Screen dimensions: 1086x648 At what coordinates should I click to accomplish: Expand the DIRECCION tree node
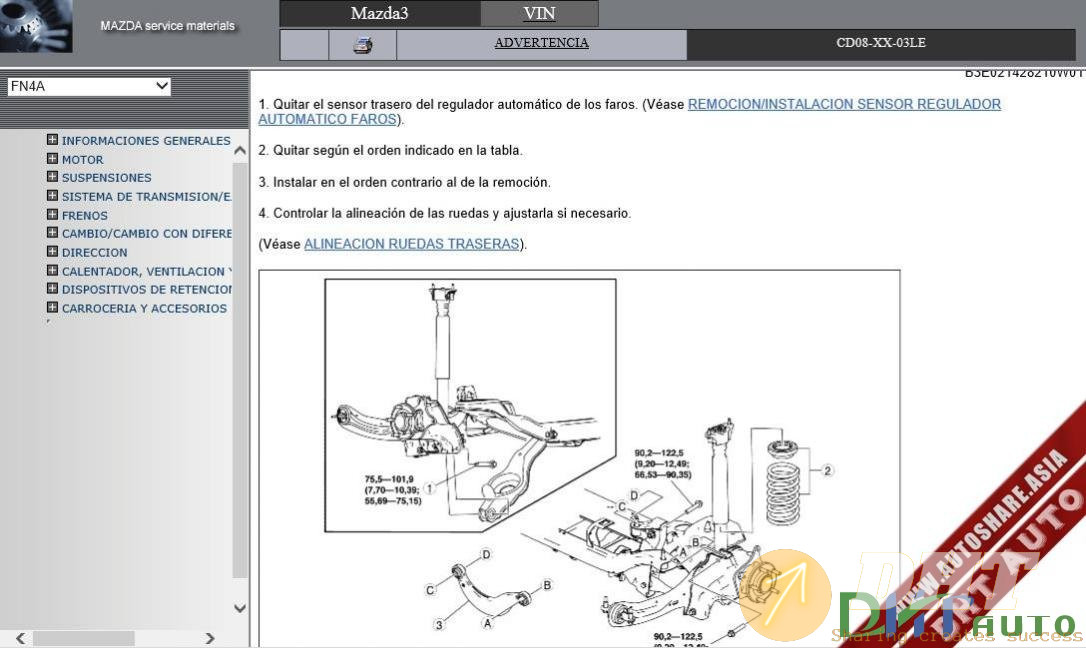pyautogui.click(x=52, y=251)
